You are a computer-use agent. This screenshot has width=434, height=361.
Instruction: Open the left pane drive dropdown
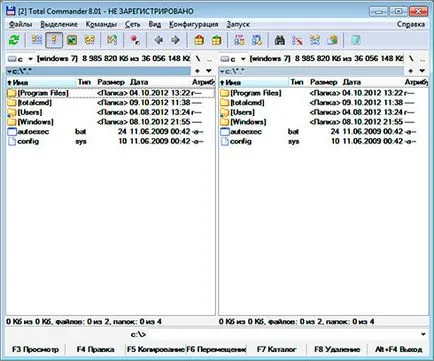[21, 59]
